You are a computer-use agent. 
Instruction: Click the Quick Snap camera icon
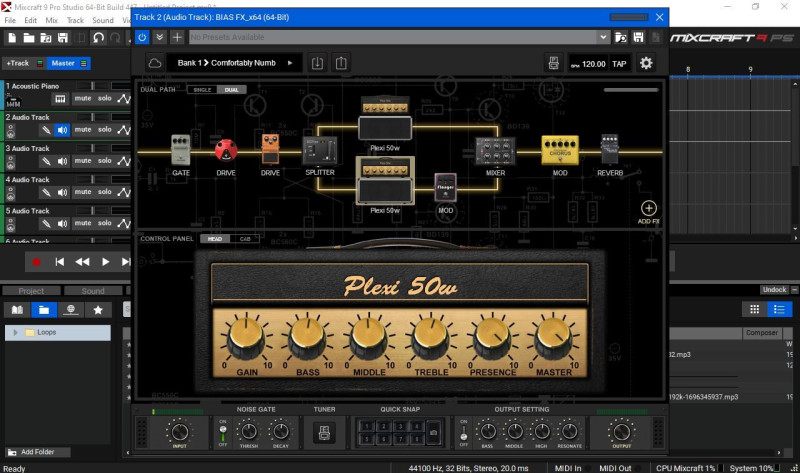(x=433, y=432)
